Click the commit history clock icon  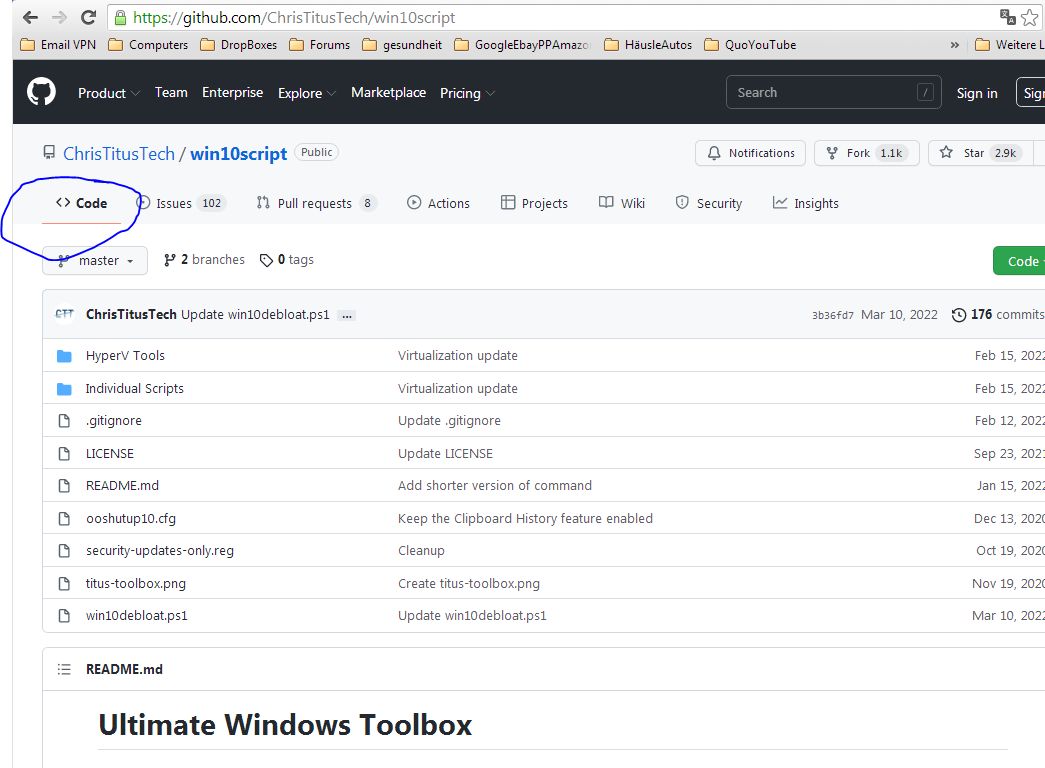pos(958,315)
